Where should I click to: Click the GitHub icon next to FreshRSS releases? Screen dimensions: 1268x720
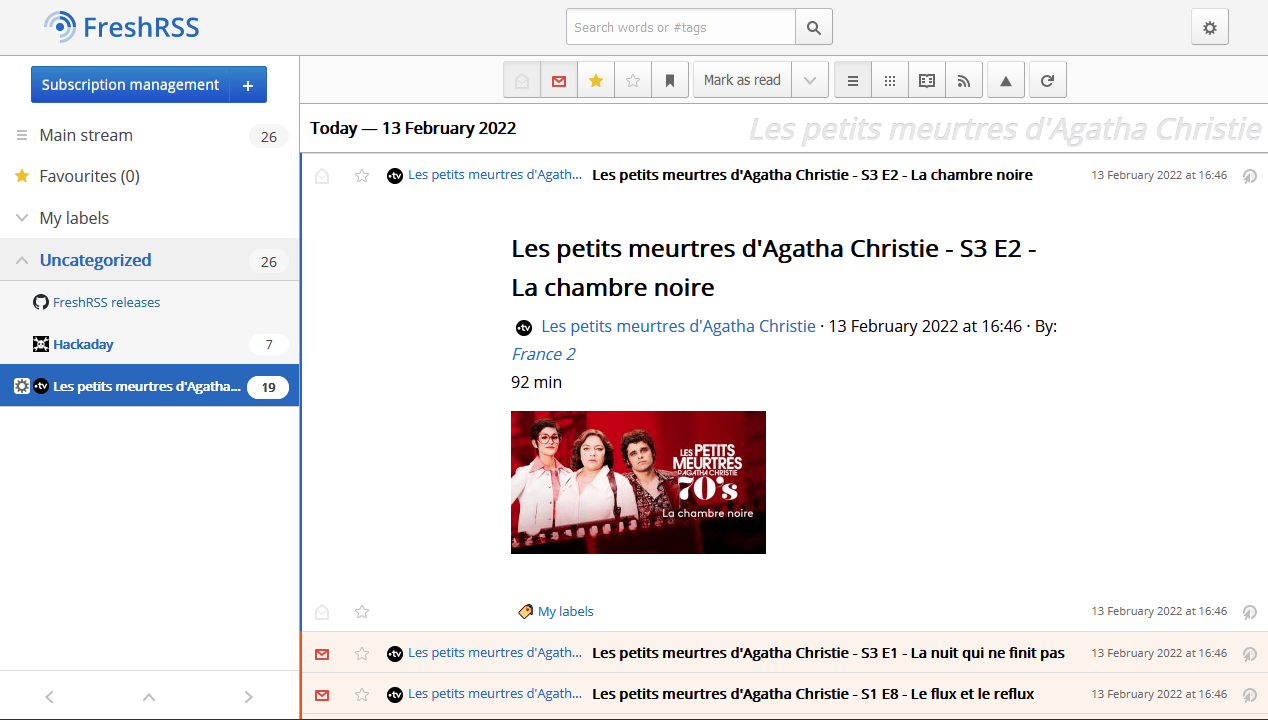(x=41, y=302)
